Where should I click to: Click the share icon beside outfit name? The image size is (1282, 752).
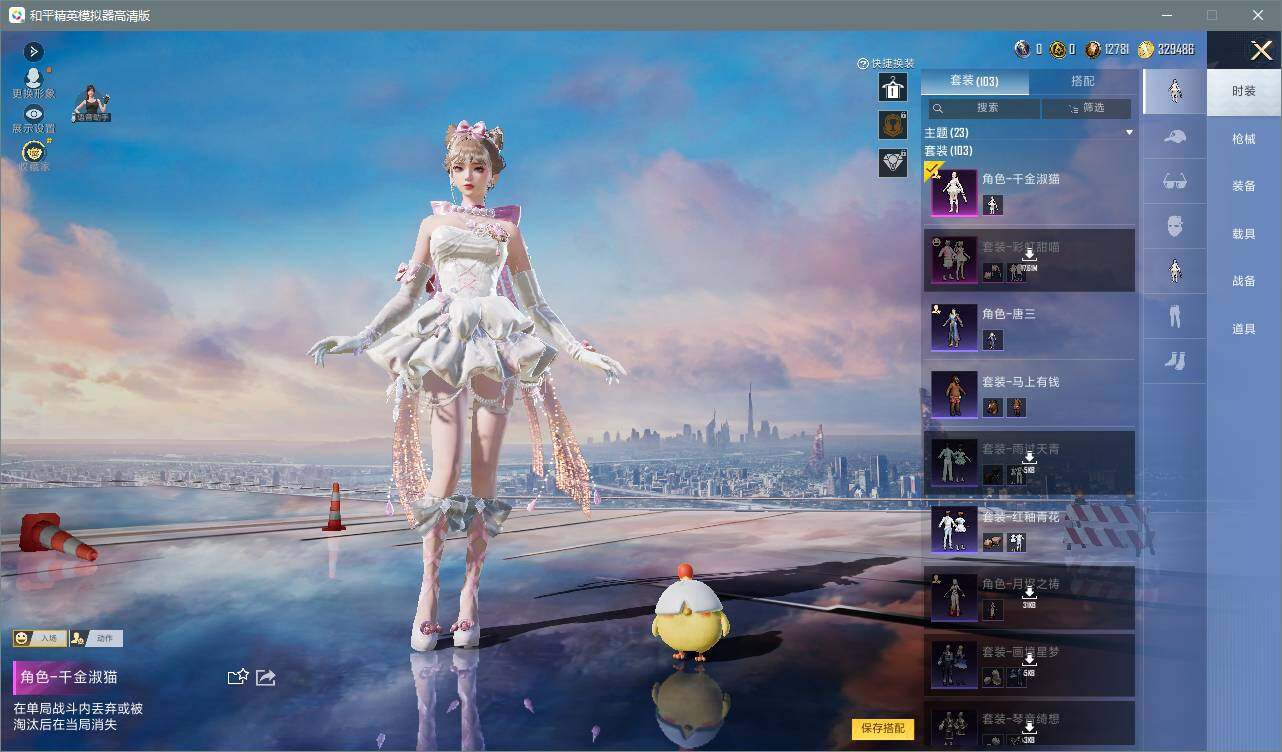[266, 677]
